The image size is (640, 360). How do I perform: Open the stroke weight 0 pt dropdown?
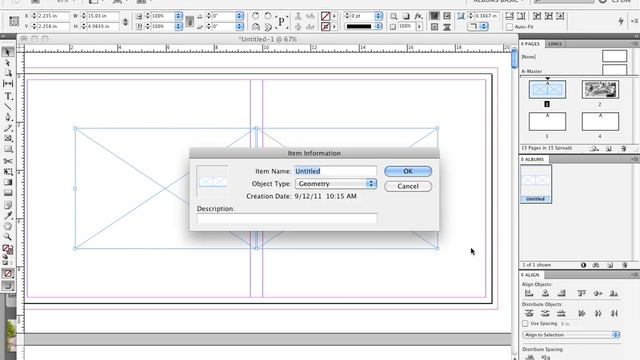coord(379,16)
